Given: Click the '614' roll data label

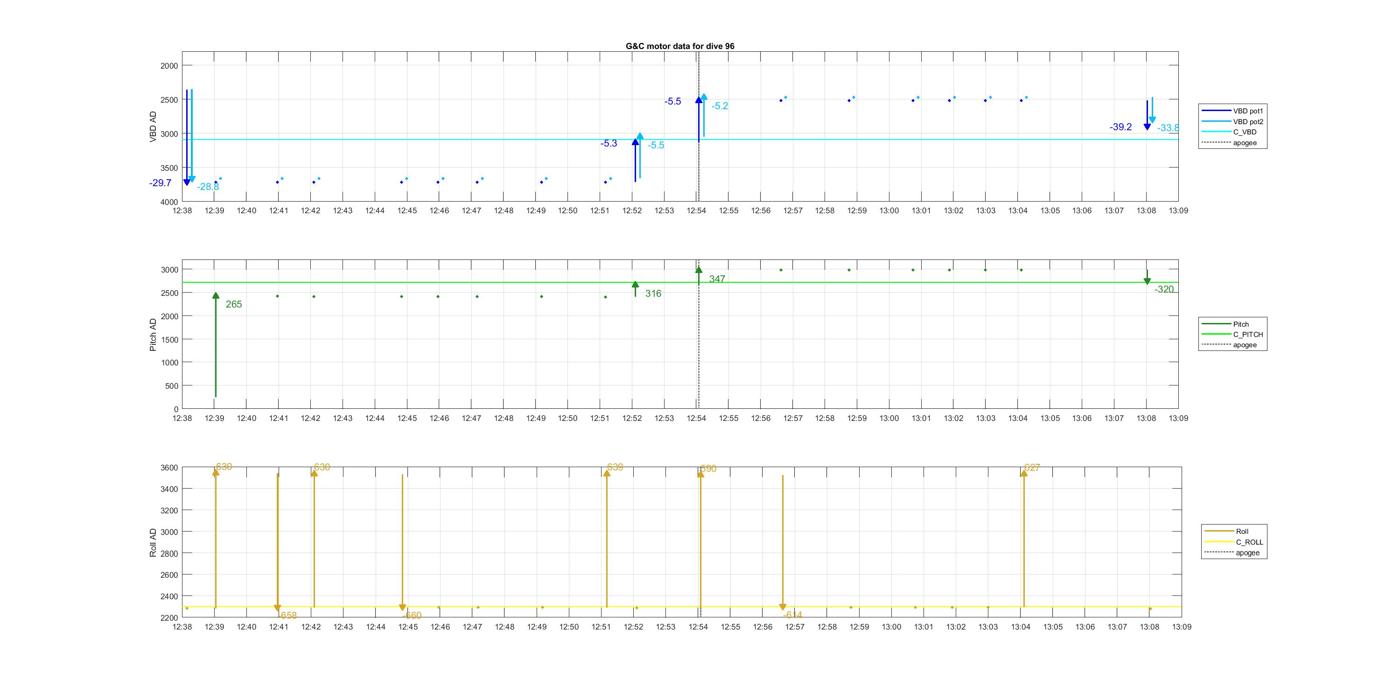Looking at the screenshot, I should [x=793, y=615].
